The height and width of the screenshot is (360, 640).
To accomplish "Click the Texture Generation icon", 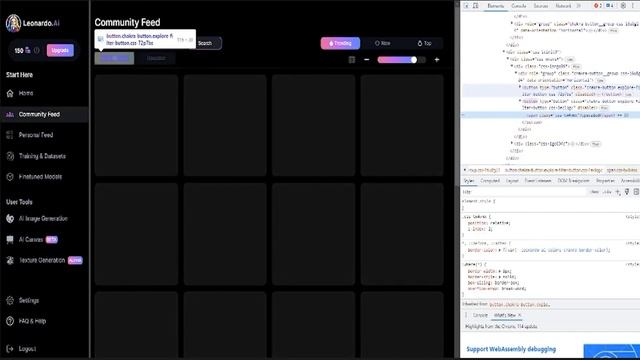I will tap(10, 260).
